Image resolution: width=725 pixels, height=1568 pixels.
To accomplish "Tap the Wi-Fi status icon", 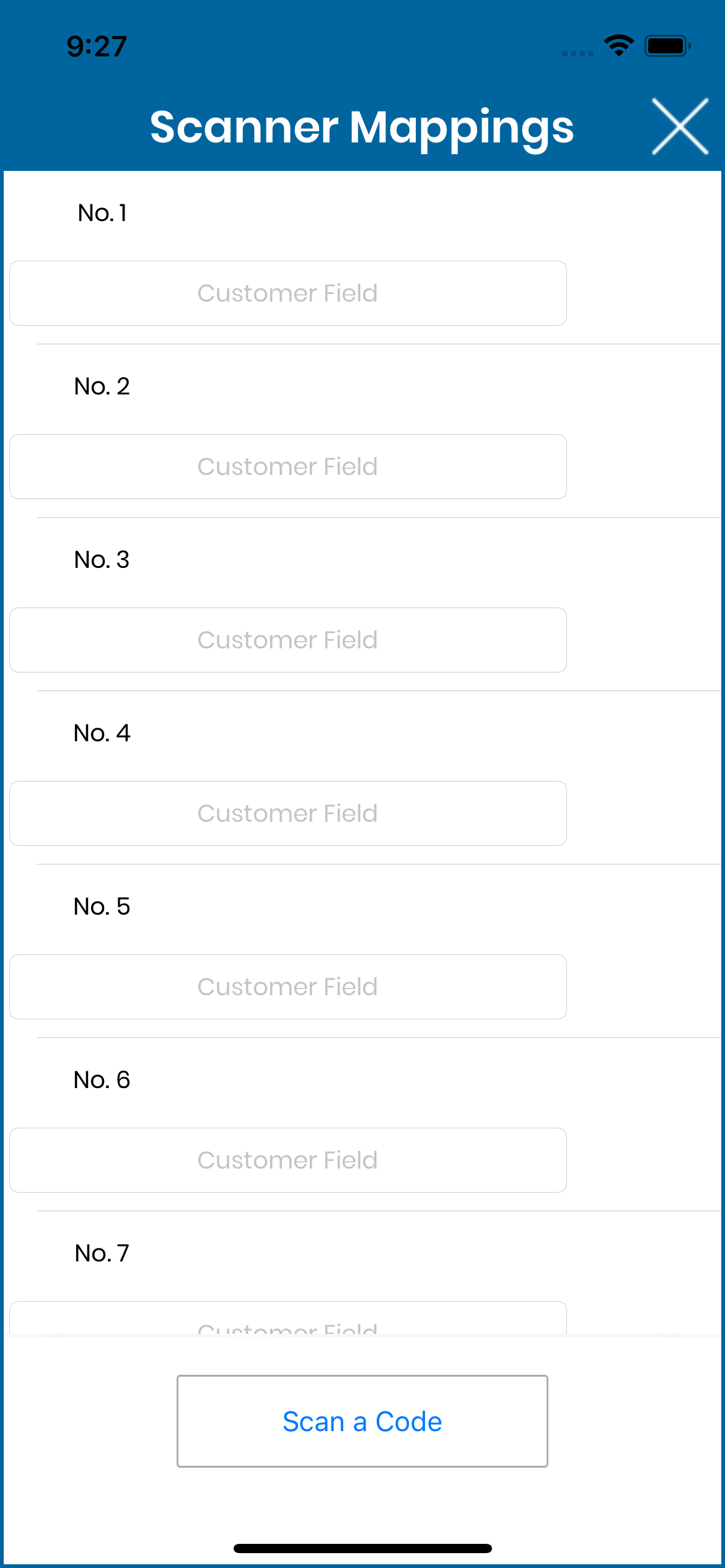I will click(x=618, y=46).
